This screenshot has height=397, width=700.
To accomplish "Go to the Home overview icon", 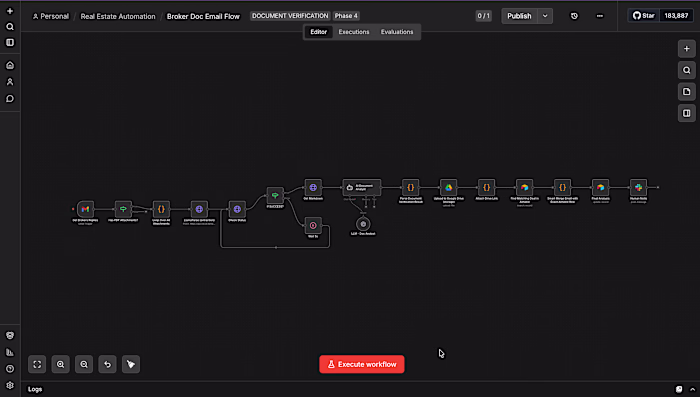I will click(x=10, y=65).
